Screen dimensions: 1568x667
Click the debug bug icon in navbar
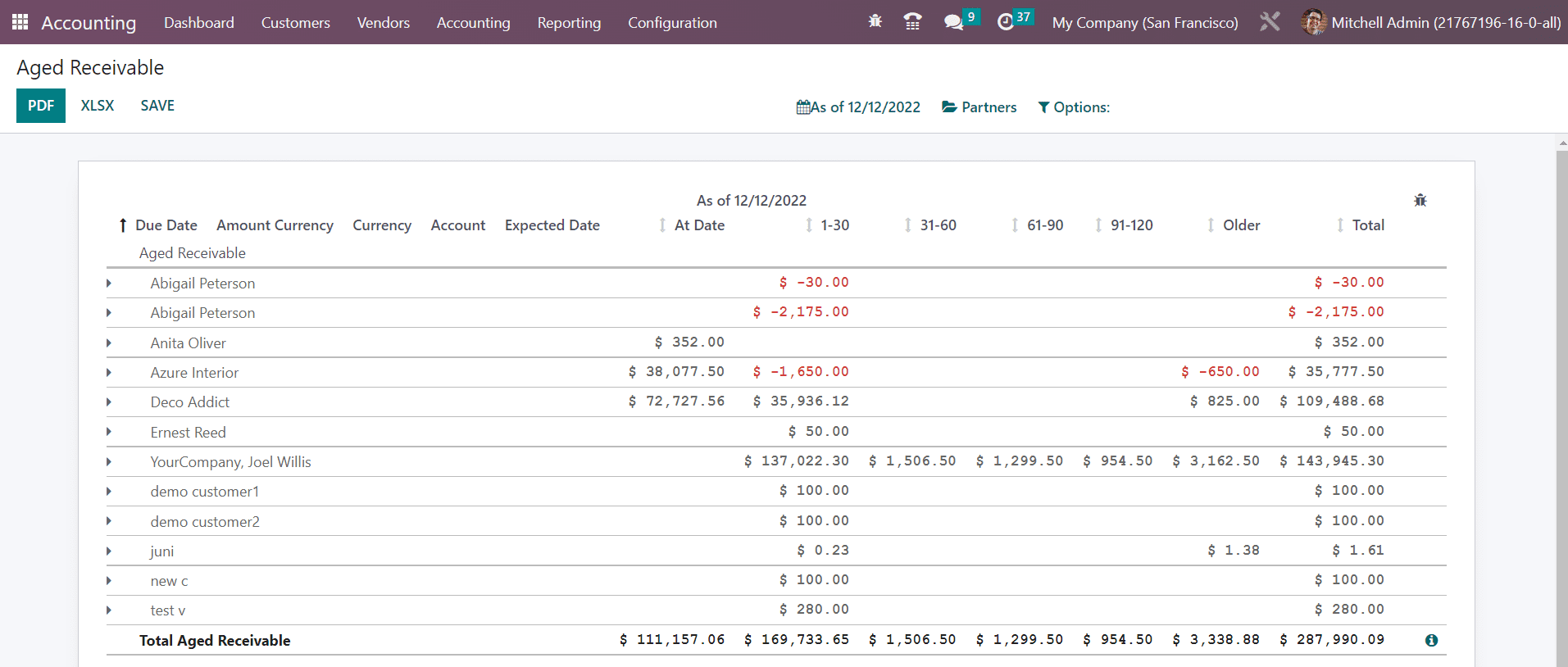[x=875, y=22]
